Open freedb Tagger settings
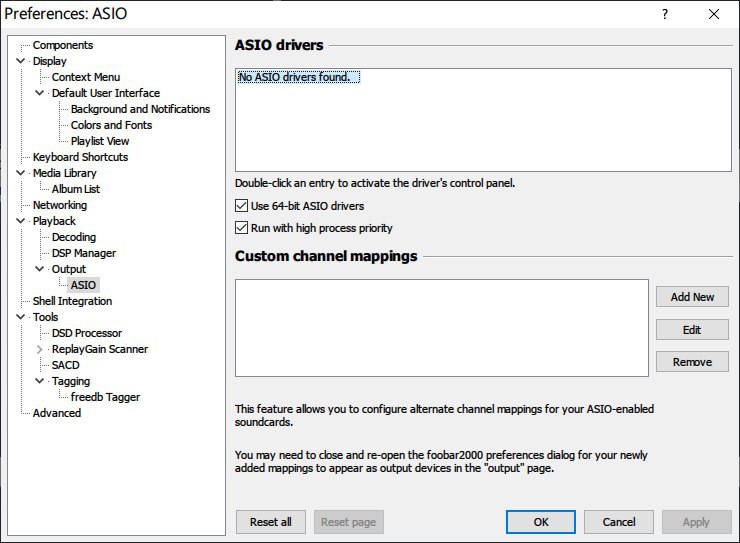The image size is (740, 543). pyautogui.click(x=105, y=397)
